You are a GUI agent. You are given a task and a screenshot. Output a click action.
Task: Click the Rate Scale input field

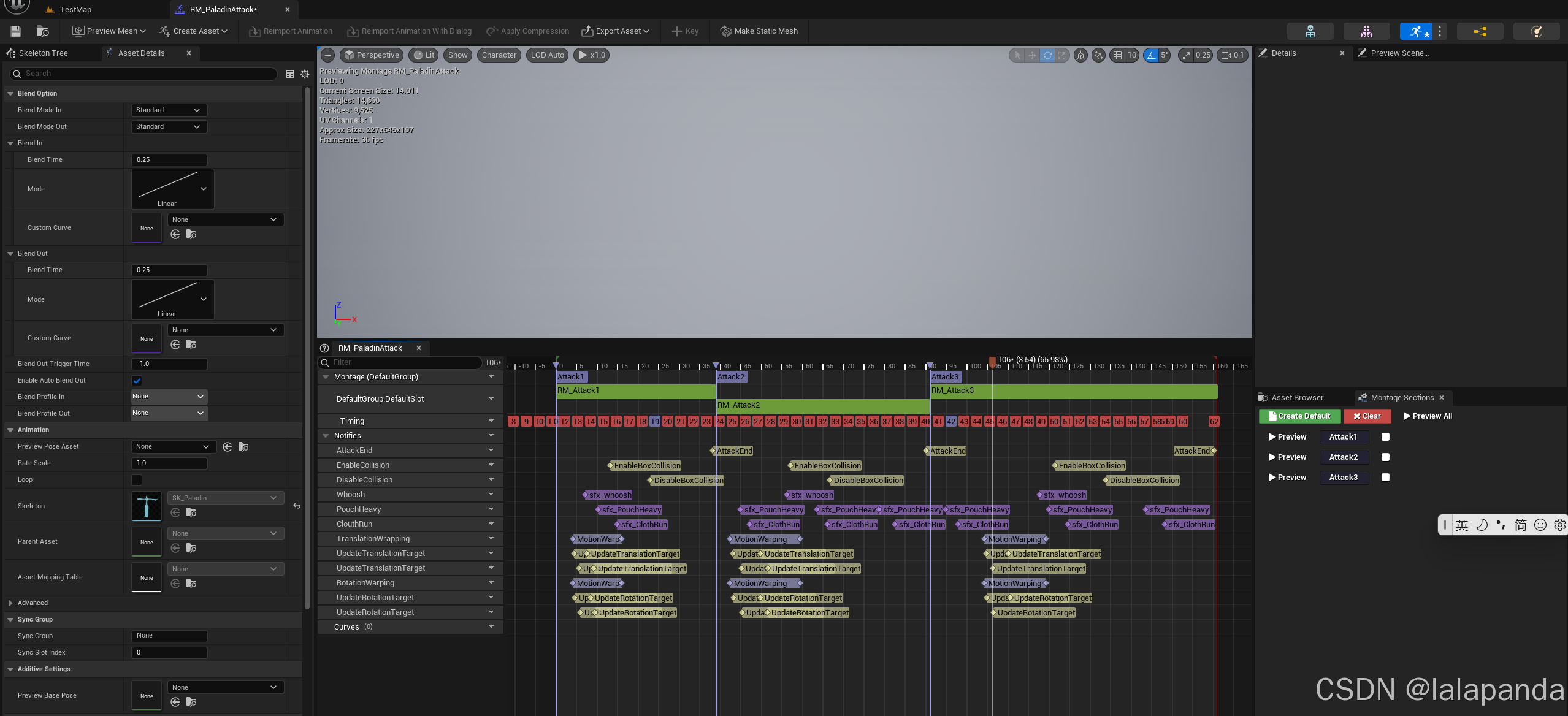[x=169, y=463]
